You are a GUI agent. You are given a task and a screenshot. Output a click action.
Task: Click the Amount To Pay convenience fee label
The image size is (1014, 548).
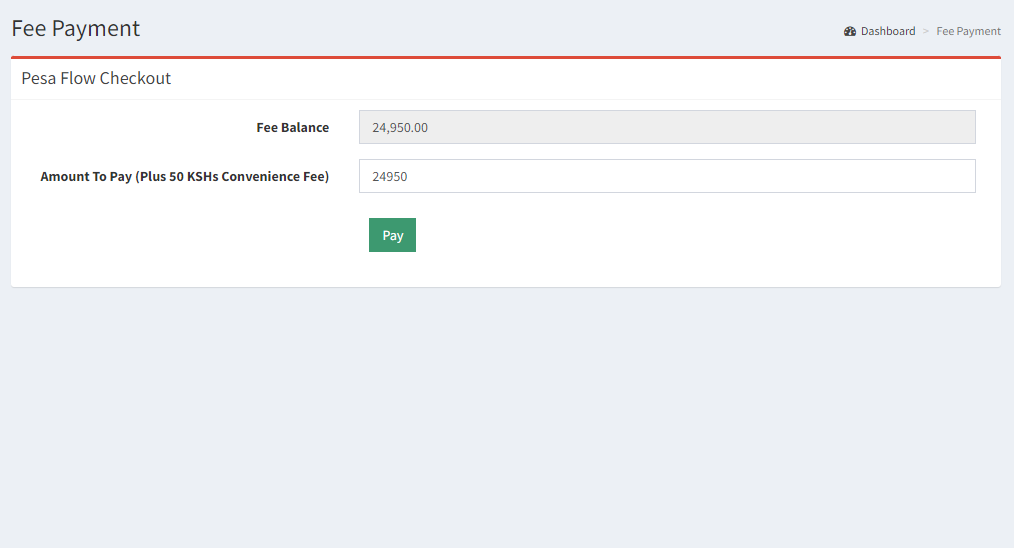184,177
